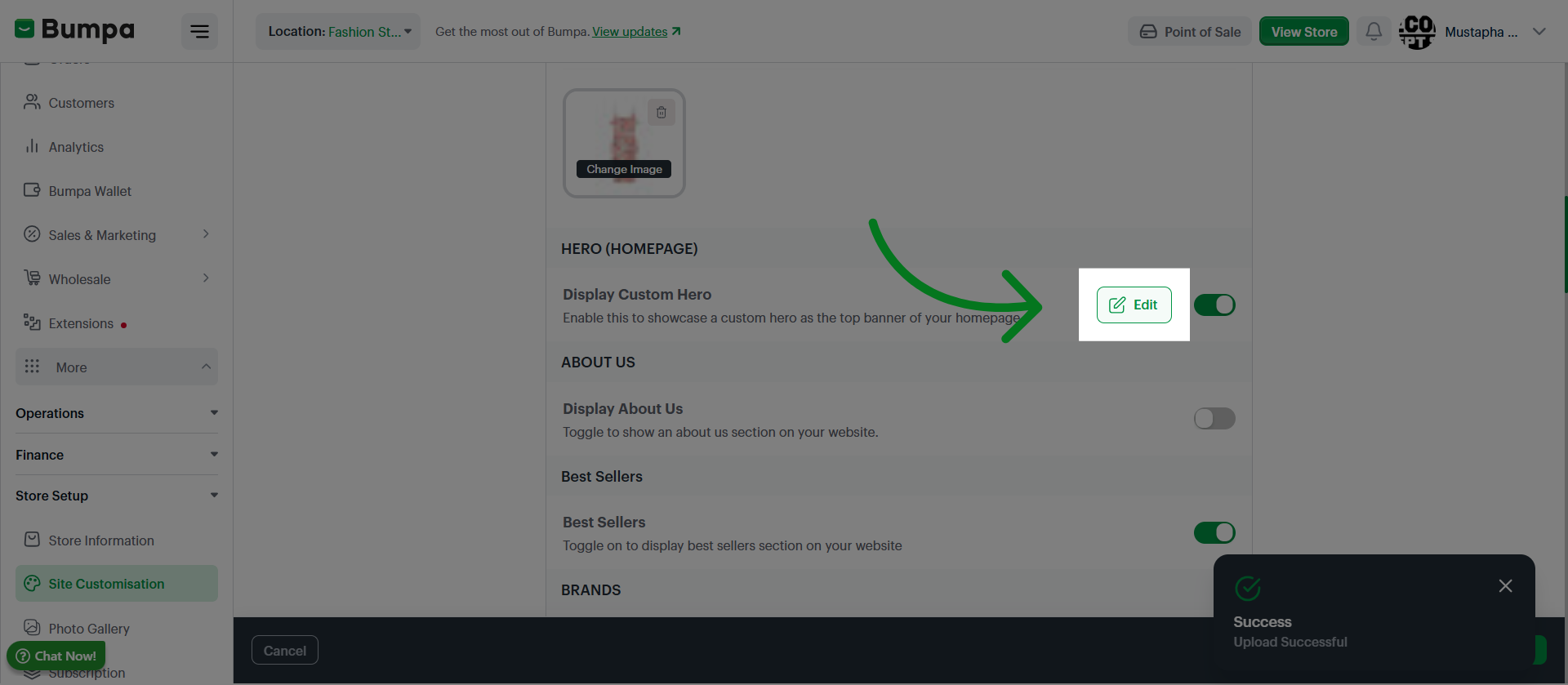Click the Photo Gallery icon
1568x685 pixels.
coord(32,628)
